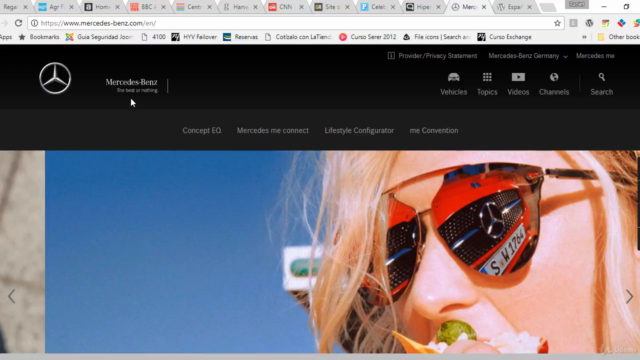Bookmark this page with the star icon
The height and width of the screenshot is (360, 640).
point(557,23)
